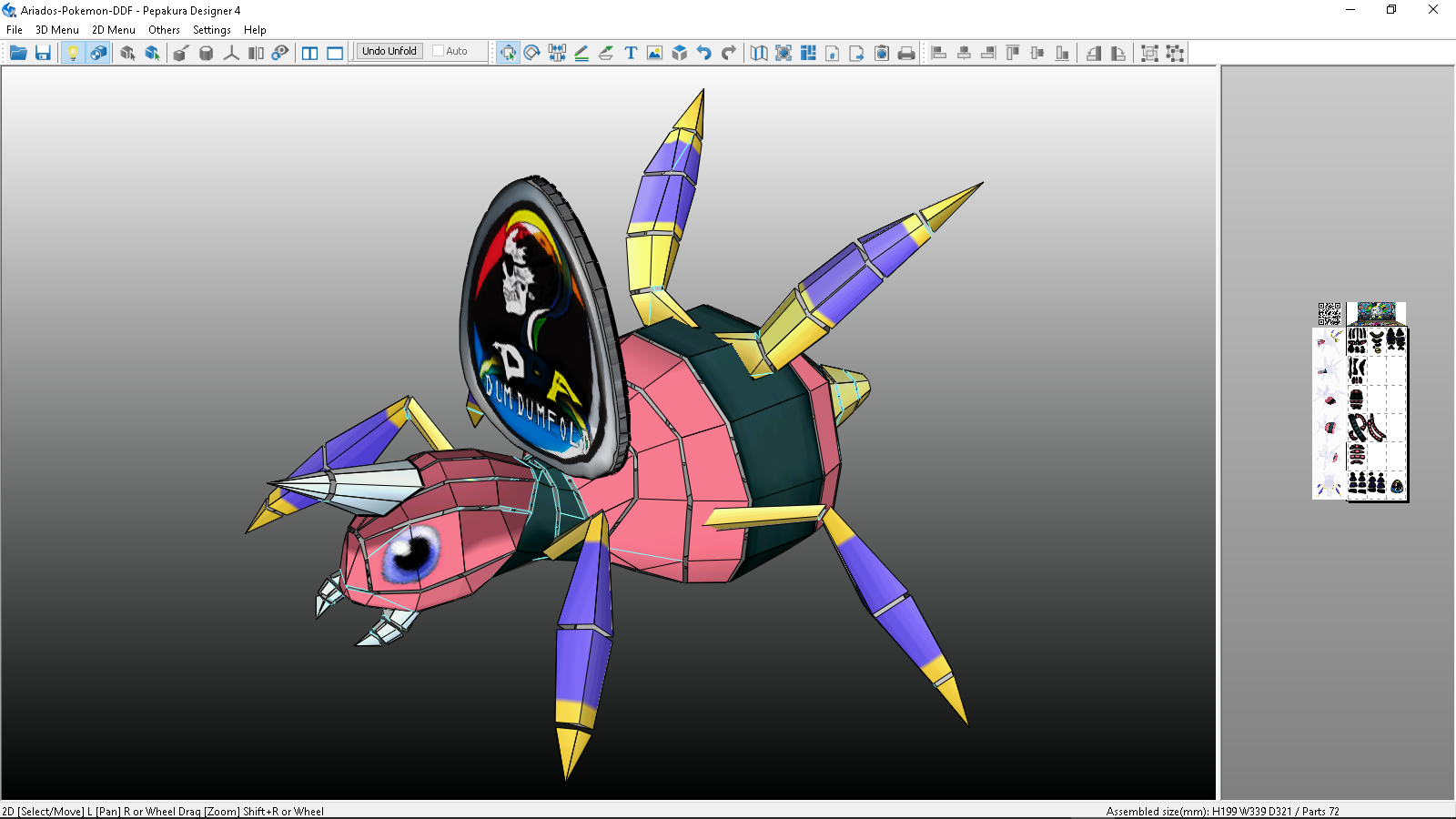Click the Print icon
Viewport: 1456px width, 819px height.
pos(906,53)
